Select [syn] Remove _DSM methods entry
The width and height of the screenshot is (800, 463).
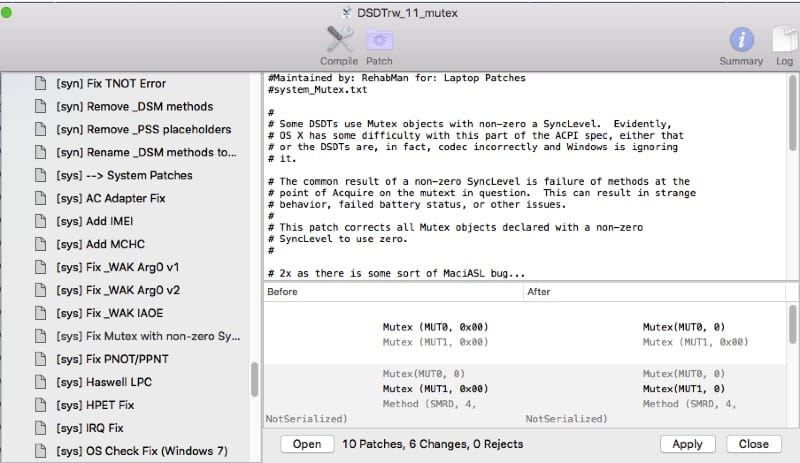(x=134, y=107)
